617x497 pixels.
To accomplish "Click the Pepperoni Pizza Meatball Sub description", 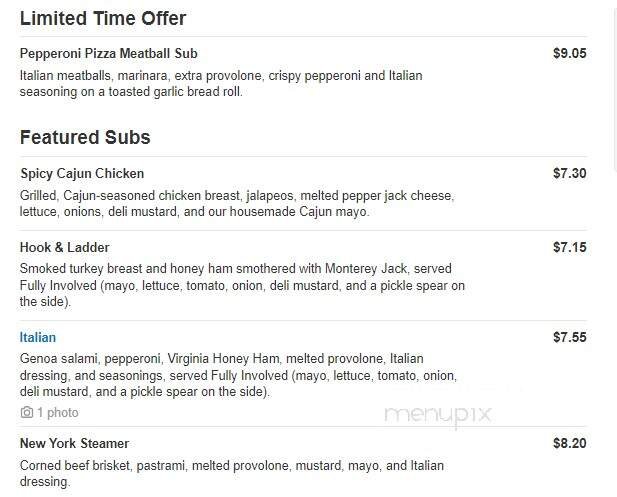I will click(x=220, y=84).
